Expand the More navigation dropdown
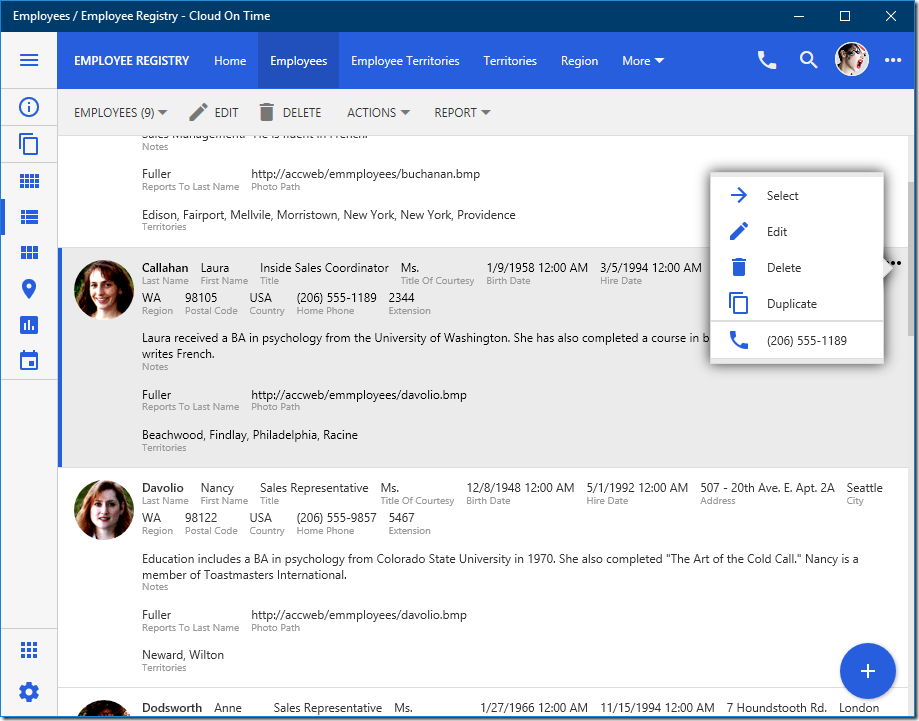 tap(643, 60)
